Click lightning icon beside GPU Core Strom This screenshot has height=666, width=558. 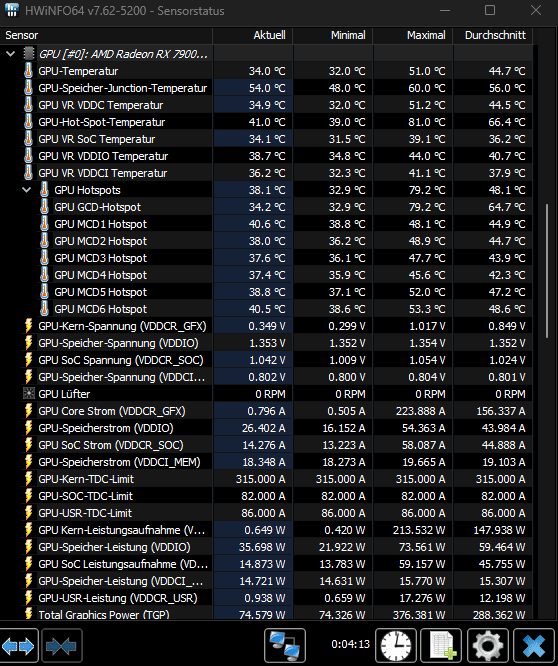pos(28,411)
